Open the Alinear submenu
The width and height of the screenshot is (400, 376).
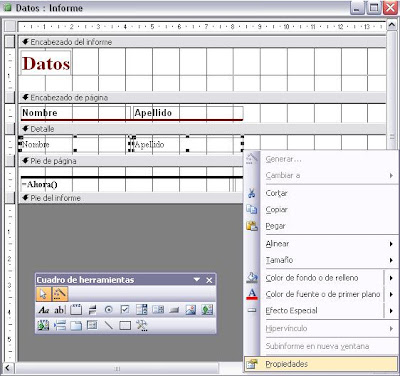click(321, 244)
